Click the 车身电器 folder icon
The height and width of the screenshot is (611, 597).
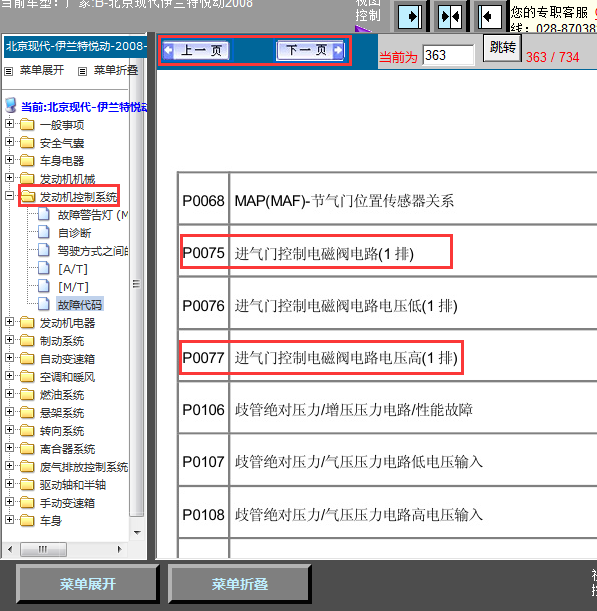[27, 161]
